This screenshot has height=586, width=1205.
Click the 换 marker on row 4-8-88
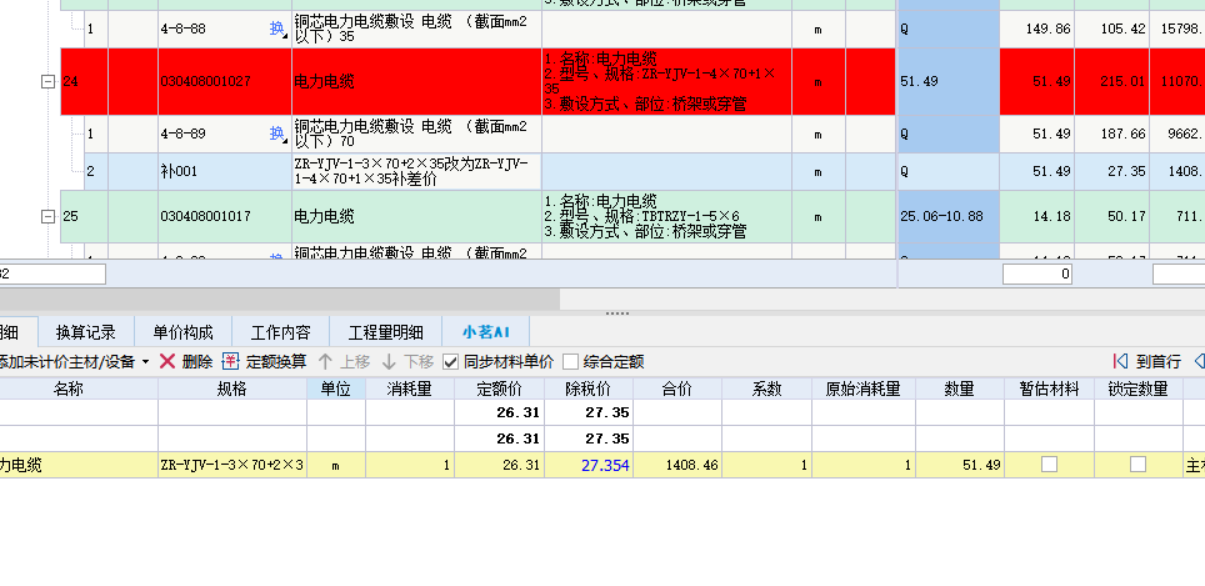click(x=277, y=29)
